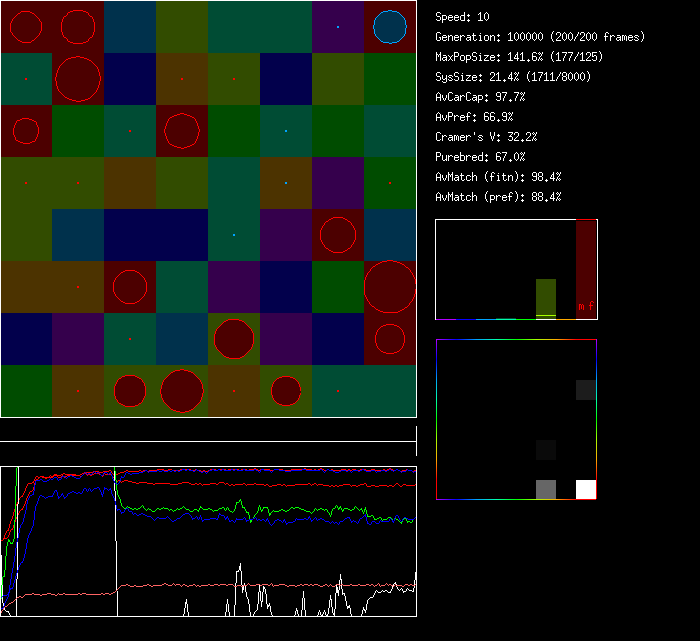Select the gray square in the color matrix
Viewport: 700px width, 641px height.
tap(545, 489)
